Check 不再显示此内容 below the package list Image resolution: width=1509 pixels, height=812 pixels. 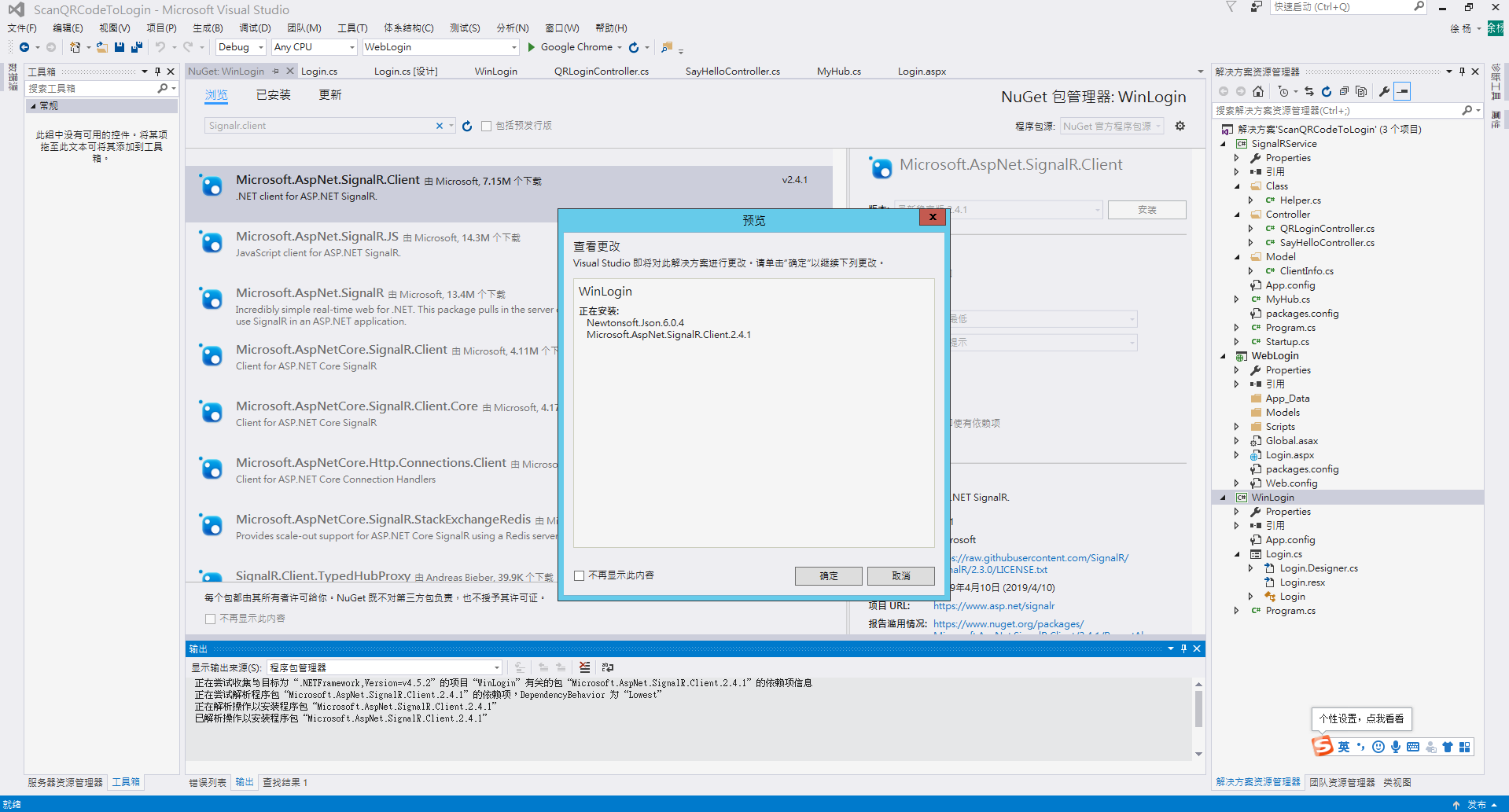[x=210, y=619]
